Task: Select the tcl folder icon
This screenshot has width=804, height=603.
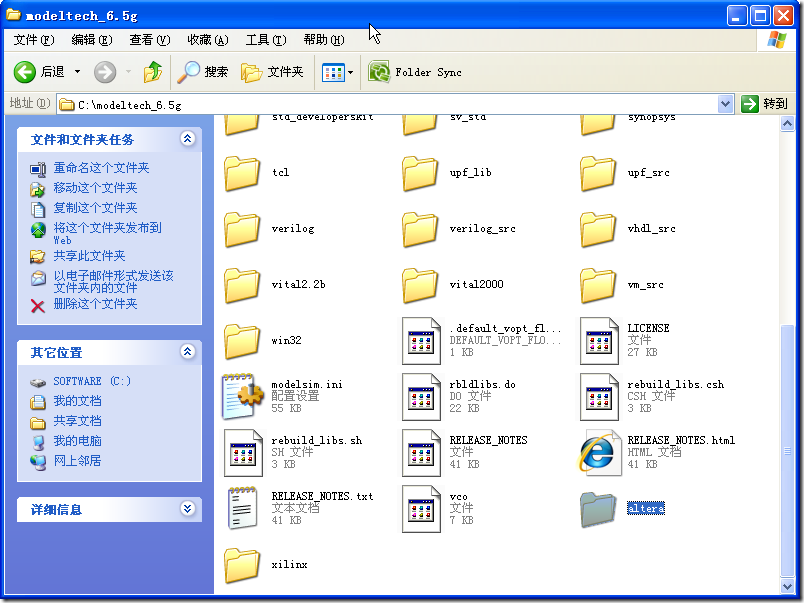Action: [x=242, y=173]
